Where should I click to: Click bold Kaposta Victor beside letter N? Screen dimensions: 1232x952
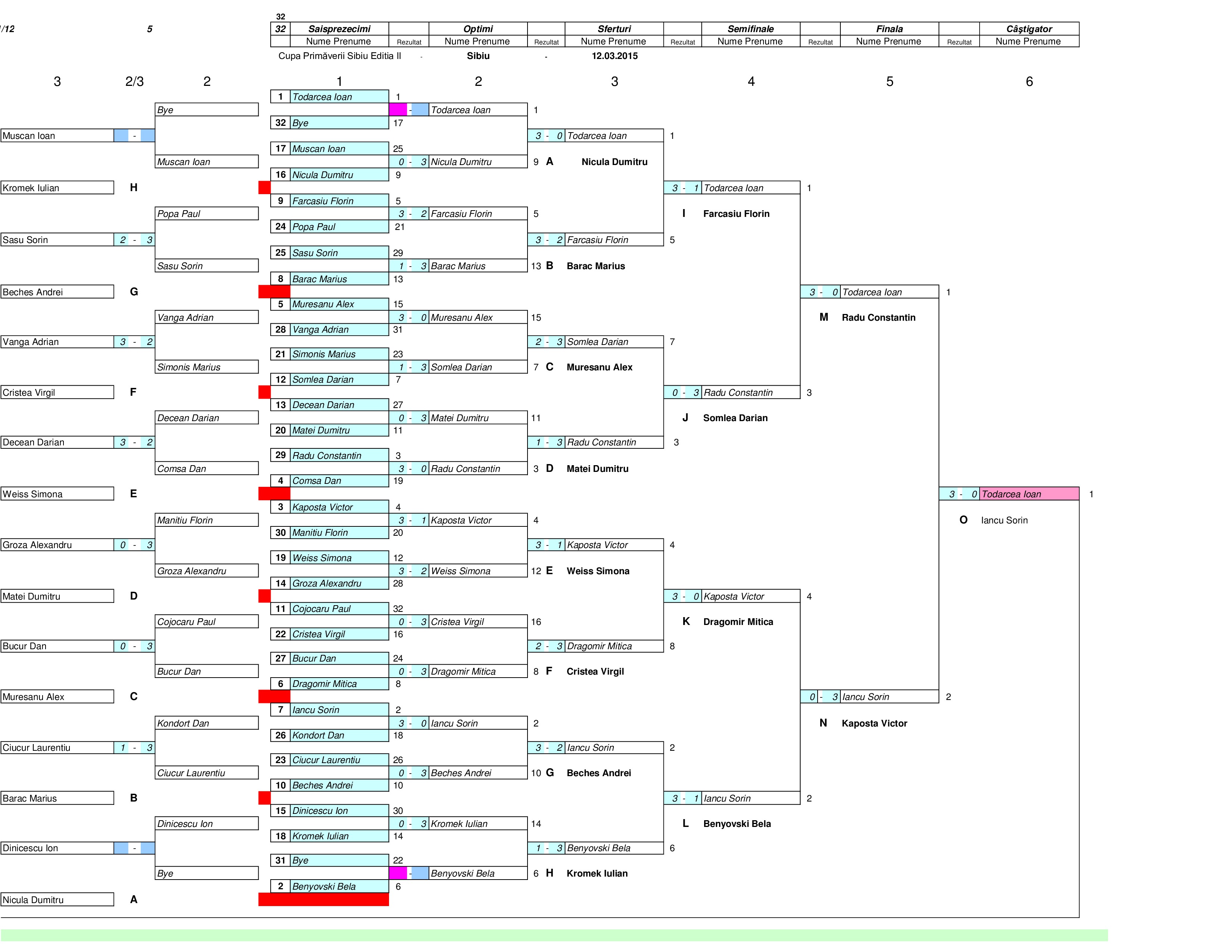874,723
